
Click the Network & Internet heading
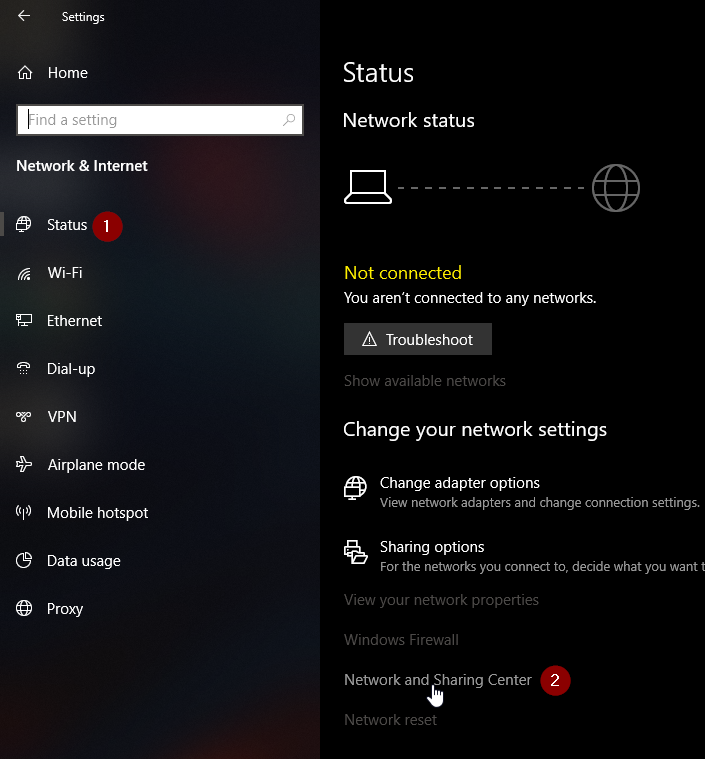click(x=82, y=166)
